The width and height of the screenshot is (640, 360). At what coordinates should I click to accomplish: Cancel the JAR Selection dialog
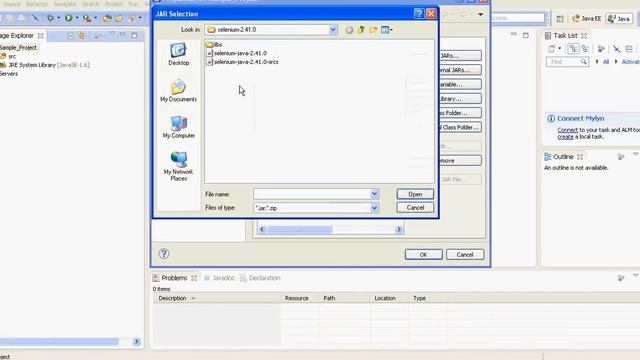tap(415, 208)
